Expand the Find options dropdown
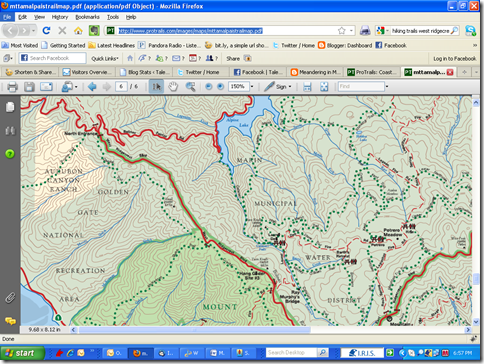Viewport: 484px width, 364px height. [x=387, y=87]
